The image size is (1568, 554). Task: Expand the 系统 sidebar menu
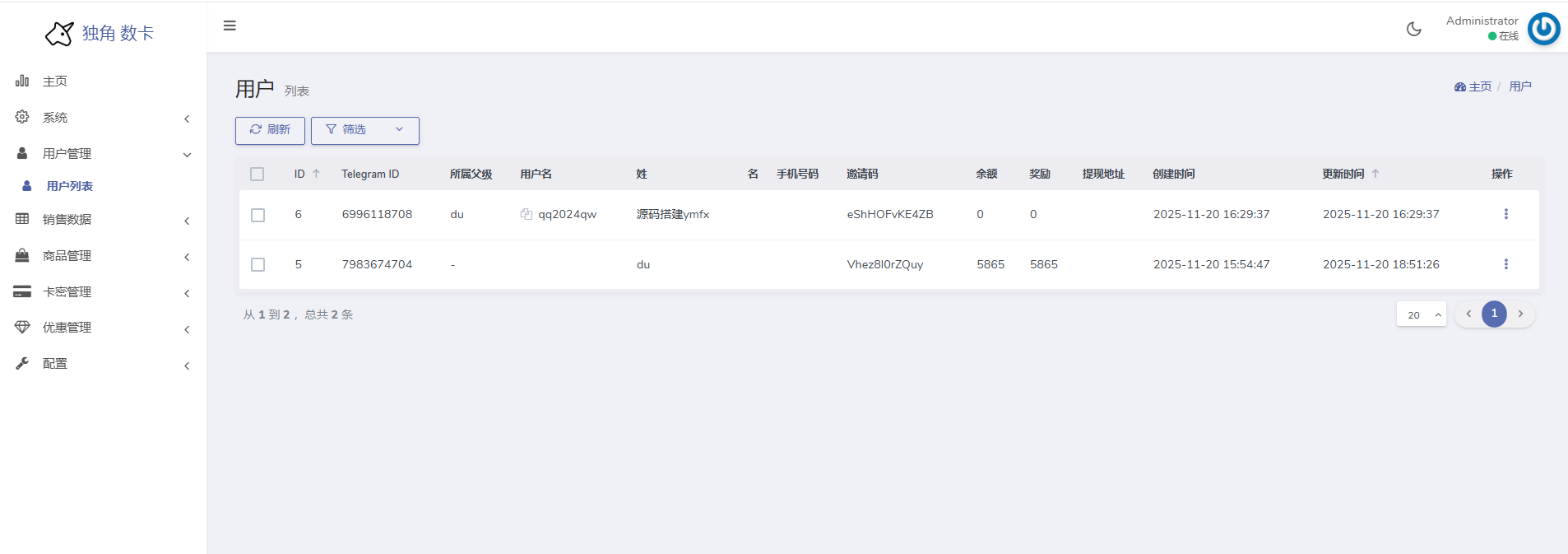click(103, 118)
